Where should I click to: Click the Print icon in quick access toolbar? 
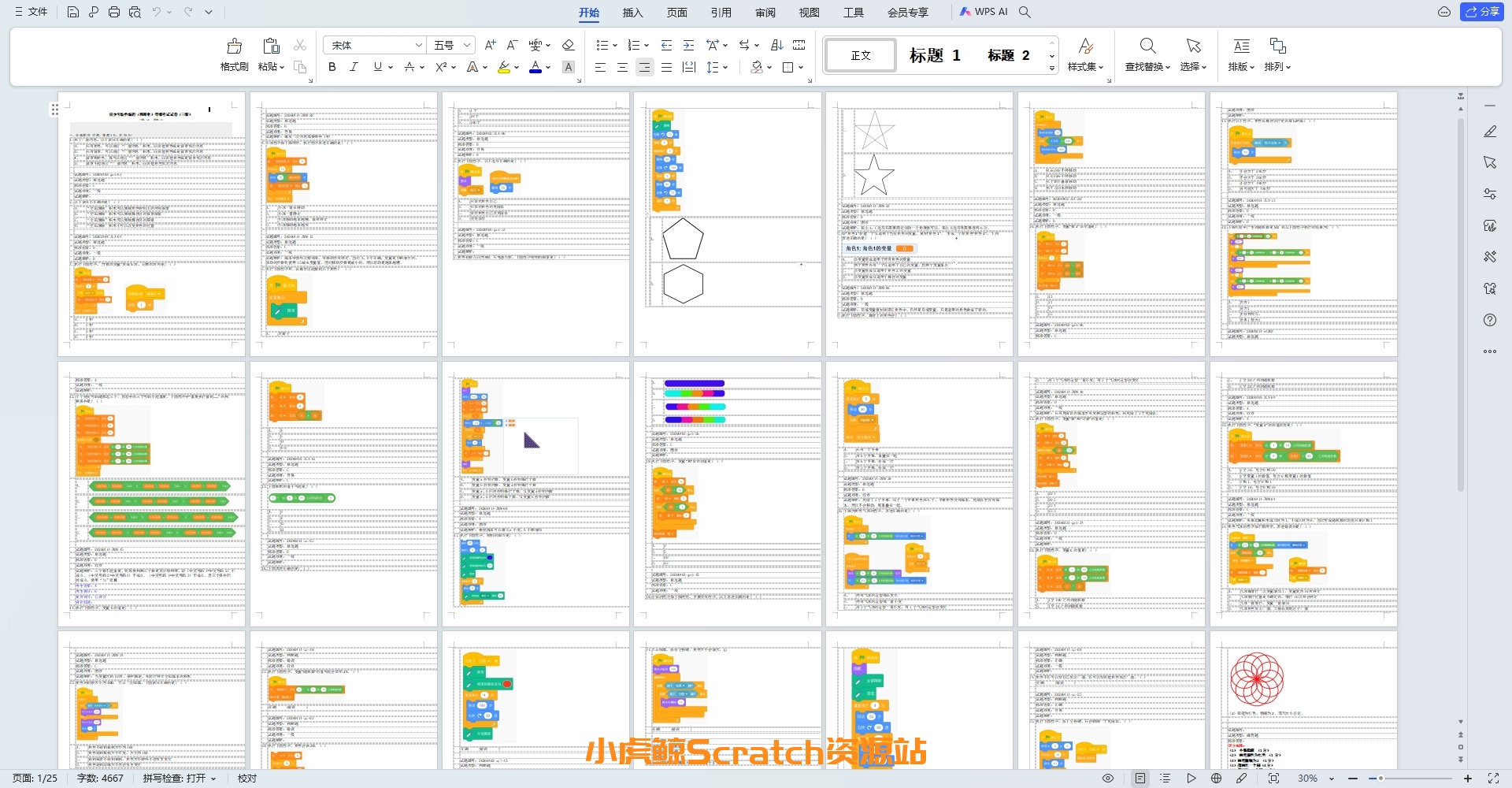[114, 12]
